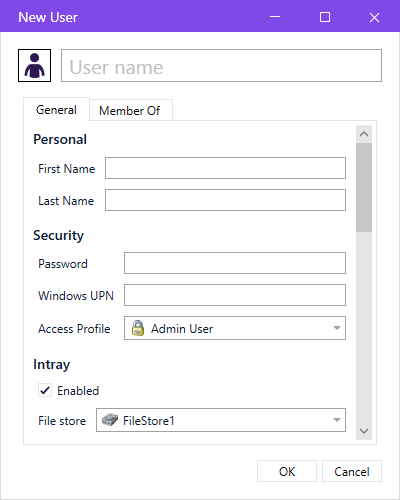Click the Password field
The width and height of the screenshot is (400, 500).
tap(235, 263)
